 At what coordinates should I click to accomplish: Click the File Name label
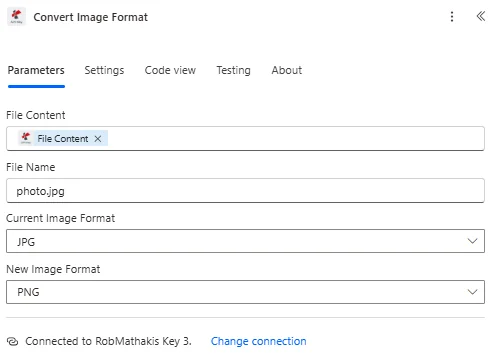[x=31, y=167]
